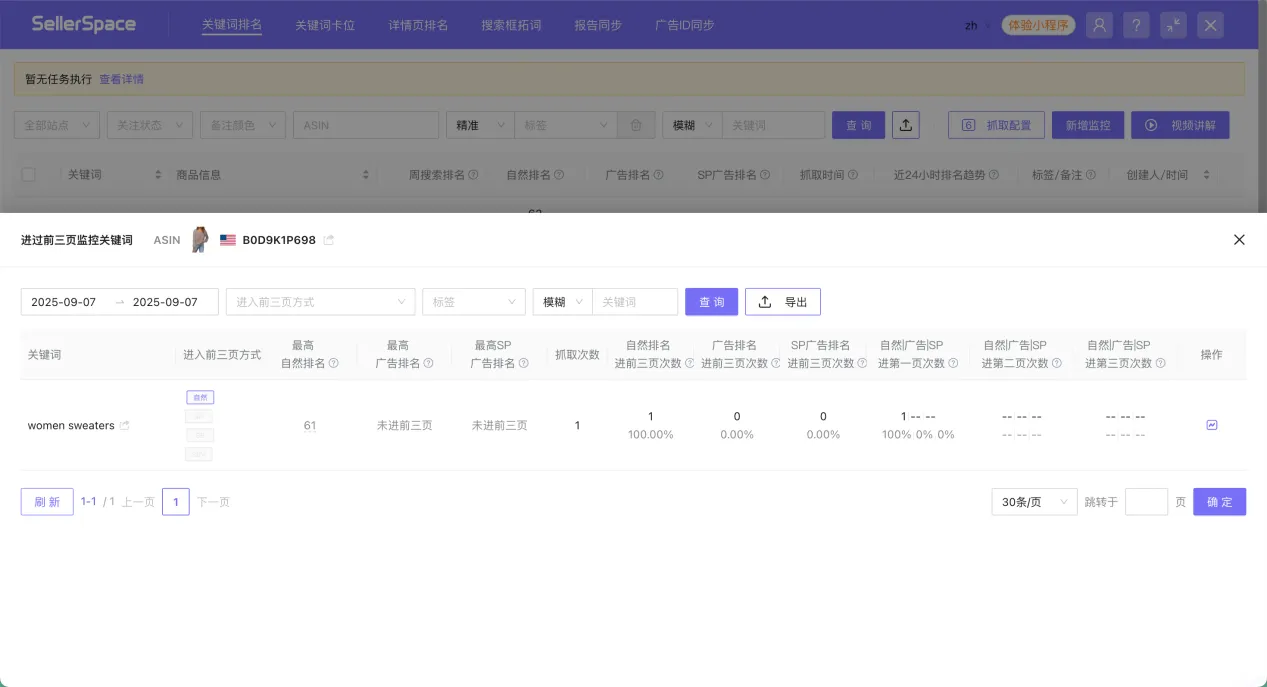1267x687 pixels.
Task: Click help icon beside 最高自然排名 header
Action: pyautogui.click(x=334, y=363)
